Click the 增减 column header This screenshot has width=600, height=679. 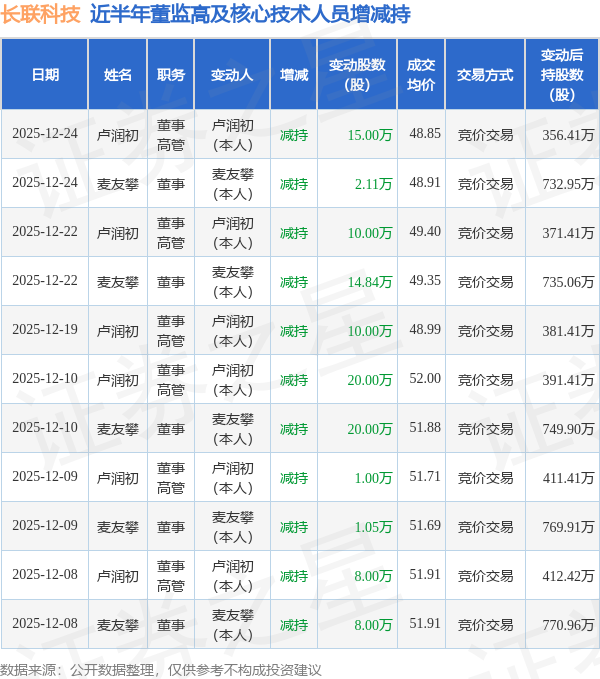click(x=294, y=74)
